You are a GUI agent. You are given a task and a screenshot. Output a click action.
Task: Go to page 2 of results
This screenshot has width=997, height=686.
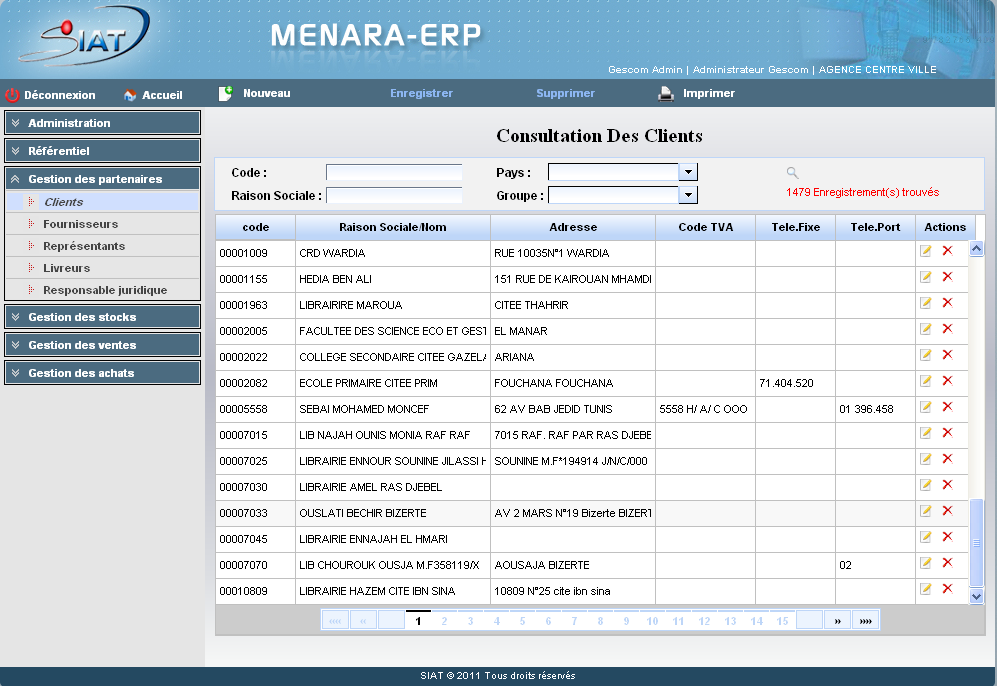pyautogui.click(x=444, y=621)
